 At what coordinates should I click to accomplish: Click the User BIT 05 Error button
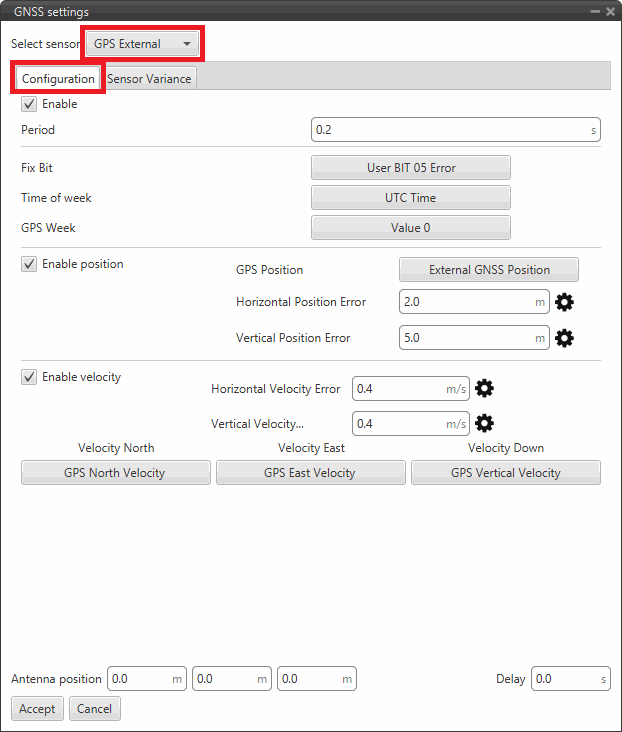[x=410, y=168]
